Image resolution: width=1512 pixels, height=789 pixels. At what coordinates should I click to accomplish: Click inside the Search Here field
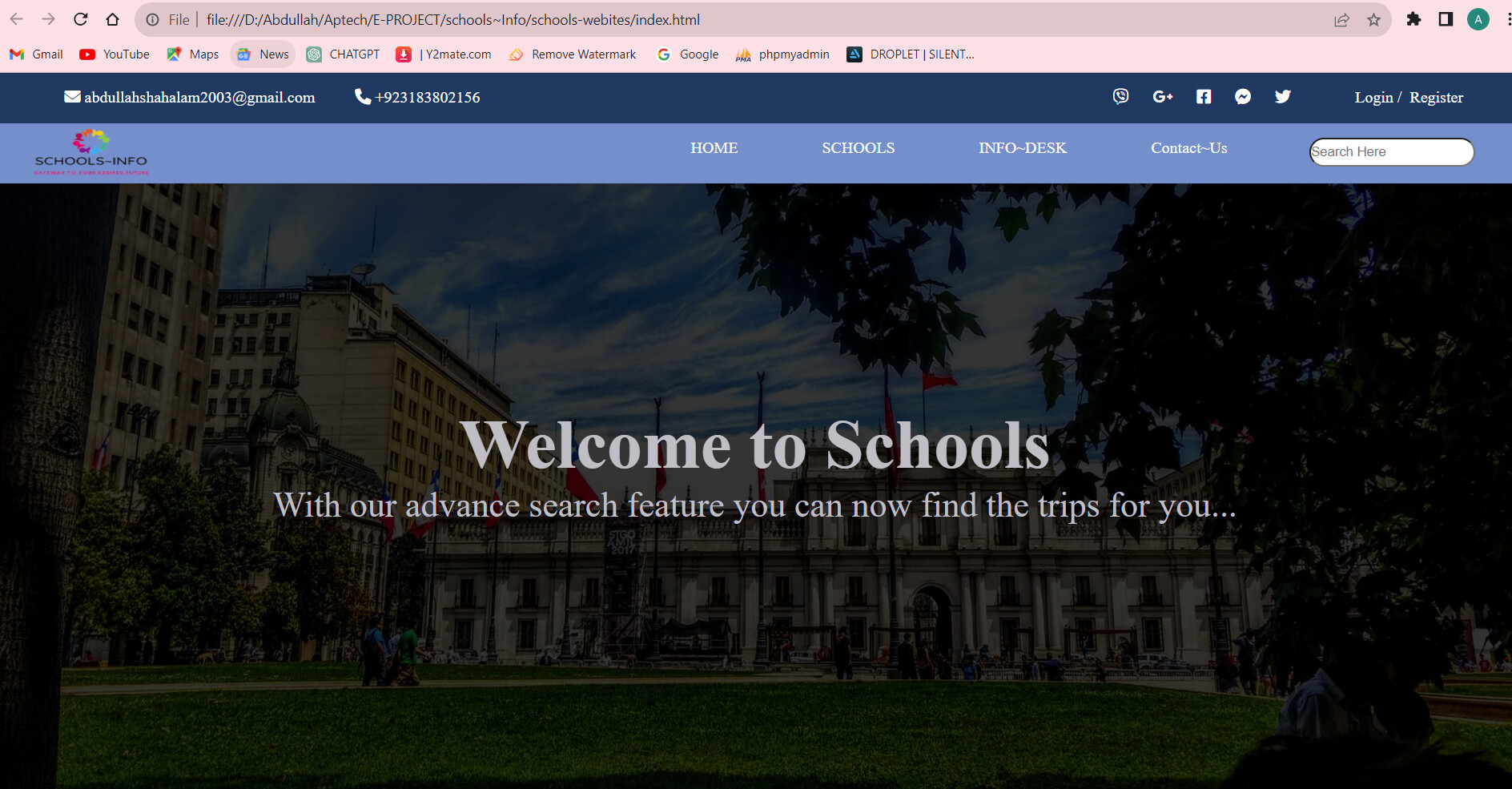point(1391,151)
